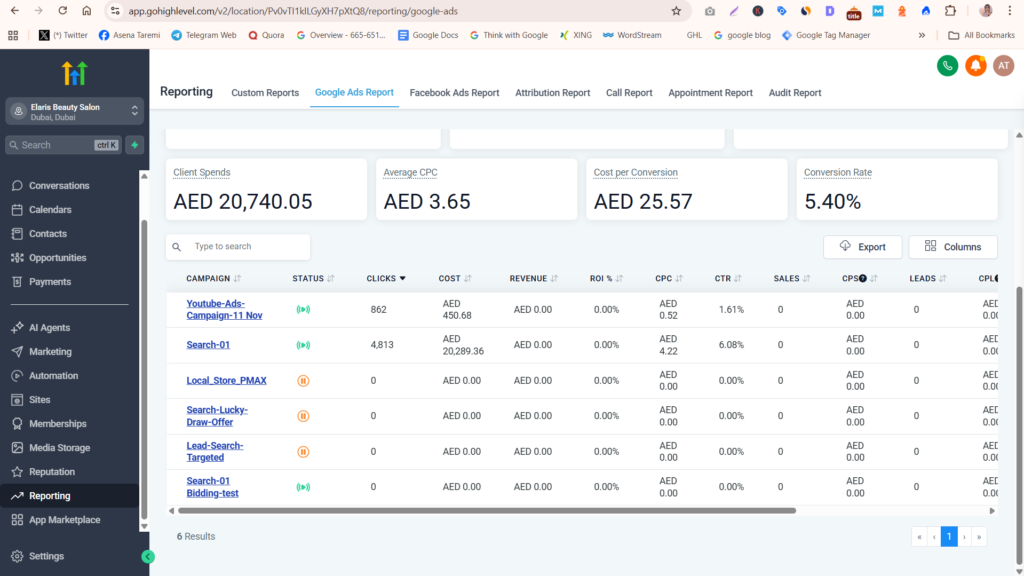
Task: Open Sites in the sidebar
Action: pos(39,400)
